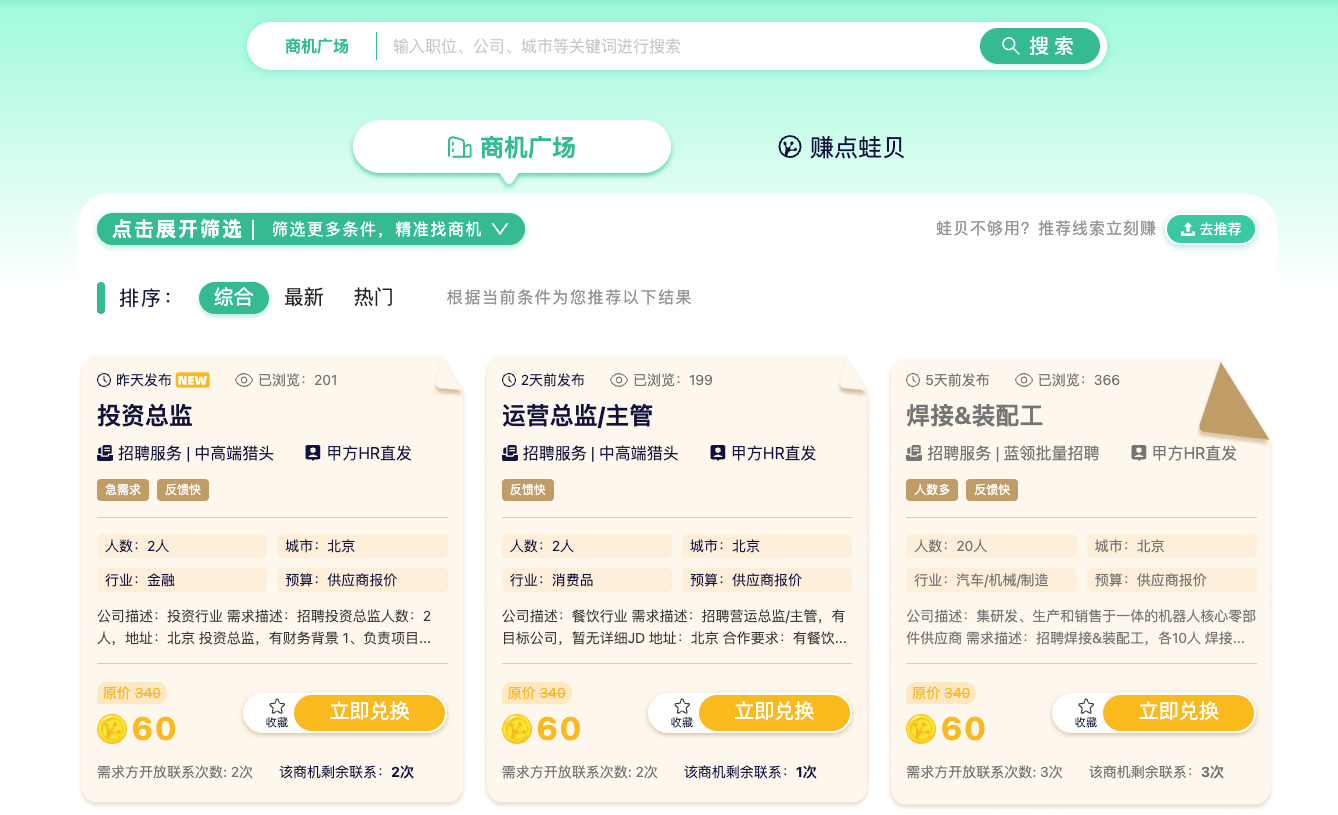The width and height of the screenshot is (1338, 815).
Task: Click the 商机广场 building icon
Action: point(459,148)
